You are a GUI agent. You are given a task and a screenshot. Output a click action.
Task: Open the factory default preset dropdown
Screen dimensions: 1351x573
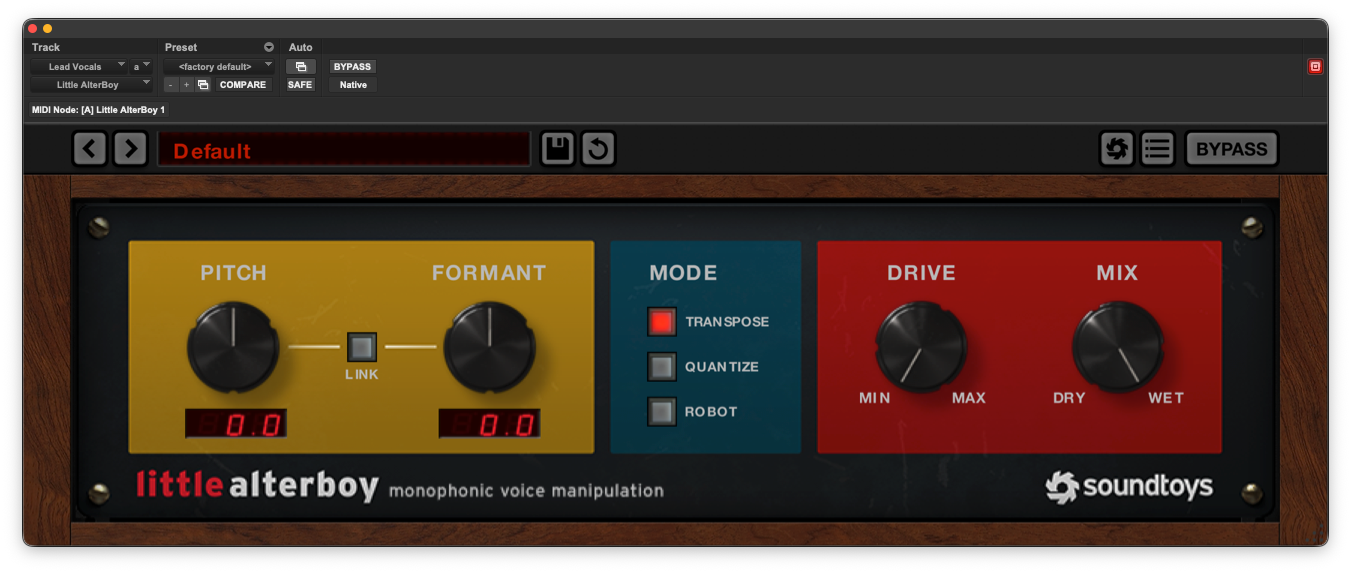[x=219, y=67]
